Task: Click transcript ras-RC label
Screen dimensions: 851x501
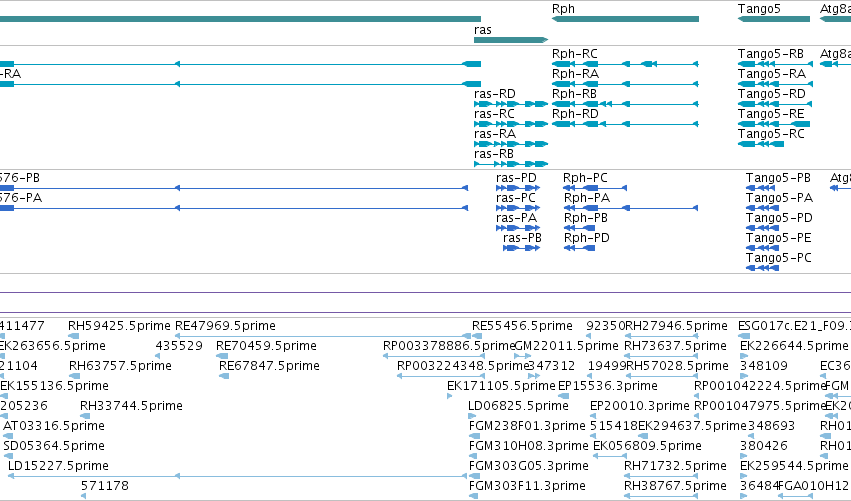Action: tap(494, 114)
